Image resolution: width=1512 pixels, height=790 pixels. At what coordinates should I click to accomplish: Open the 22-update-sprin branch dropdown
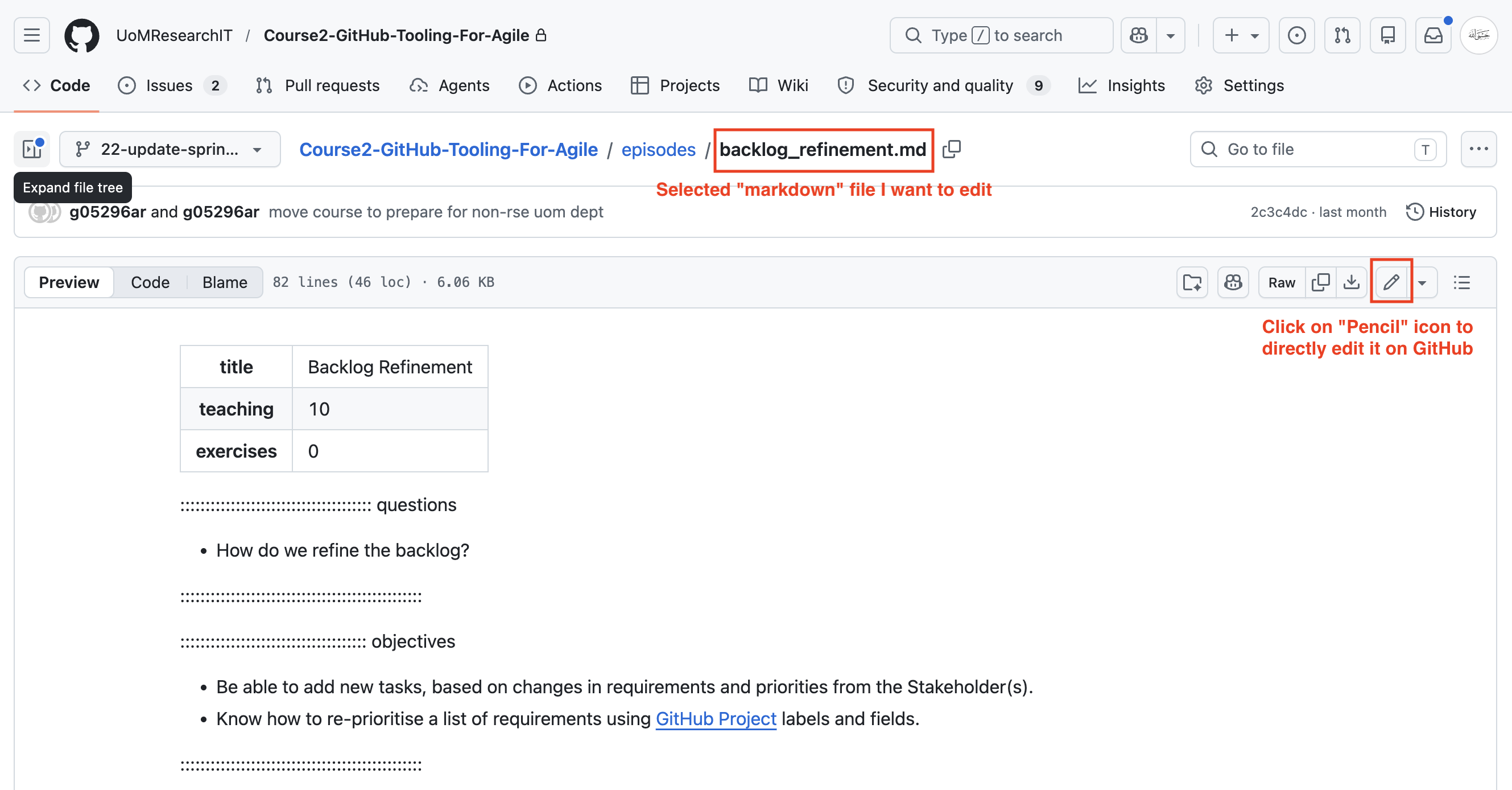(170, 149)
